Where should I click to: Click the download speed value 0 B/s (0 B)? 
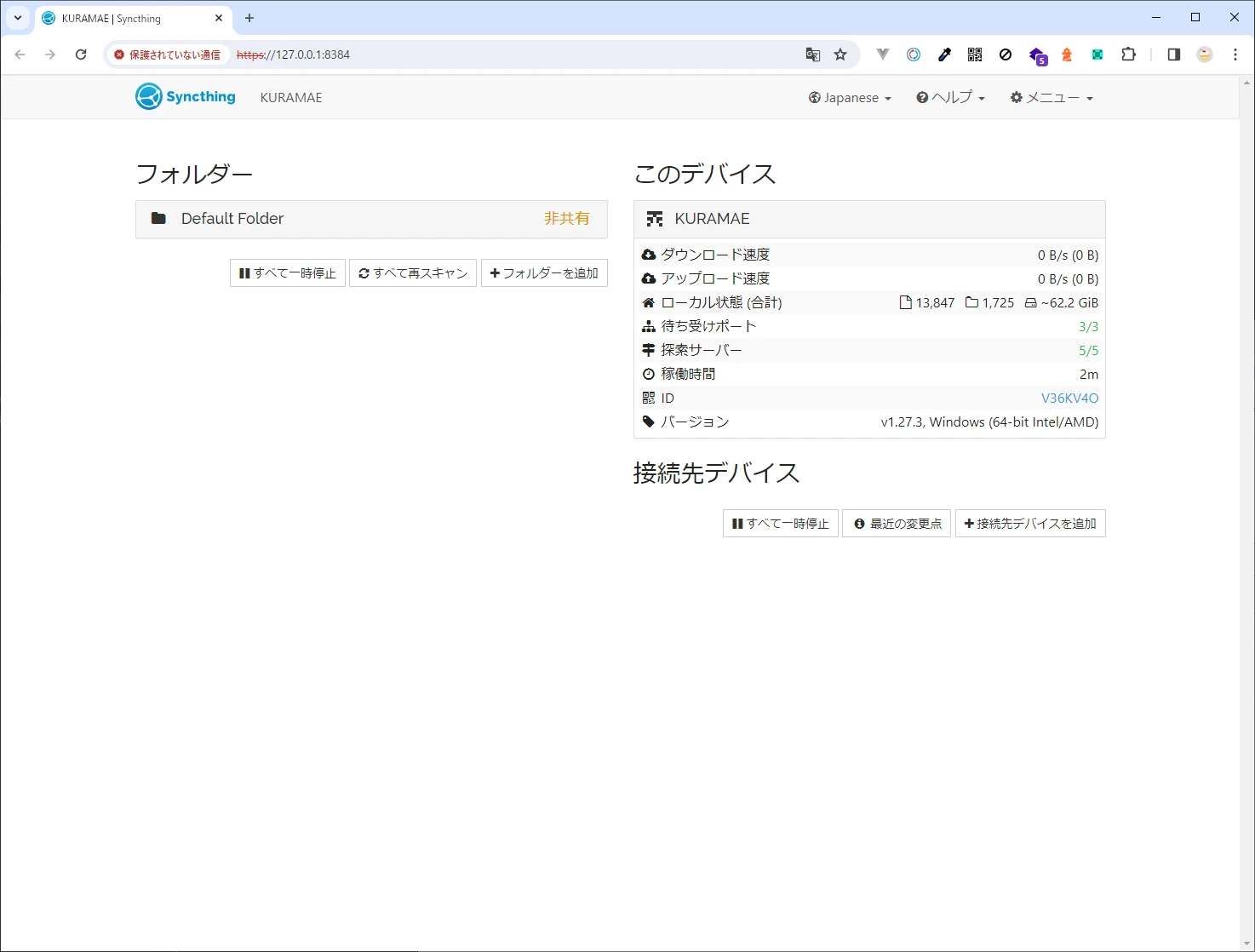[1068, 255]
